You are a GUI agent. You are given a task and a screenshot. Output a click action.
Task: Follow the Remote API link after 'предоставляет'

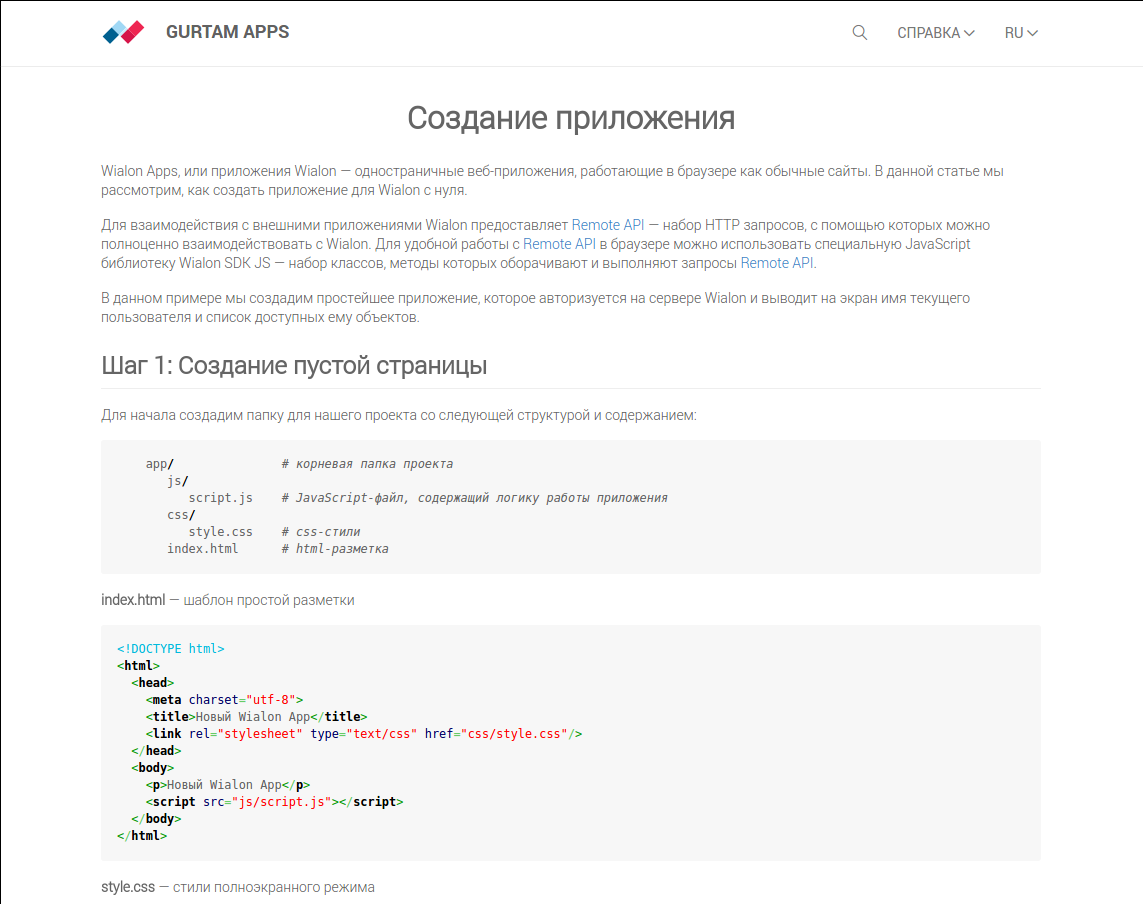608,225
